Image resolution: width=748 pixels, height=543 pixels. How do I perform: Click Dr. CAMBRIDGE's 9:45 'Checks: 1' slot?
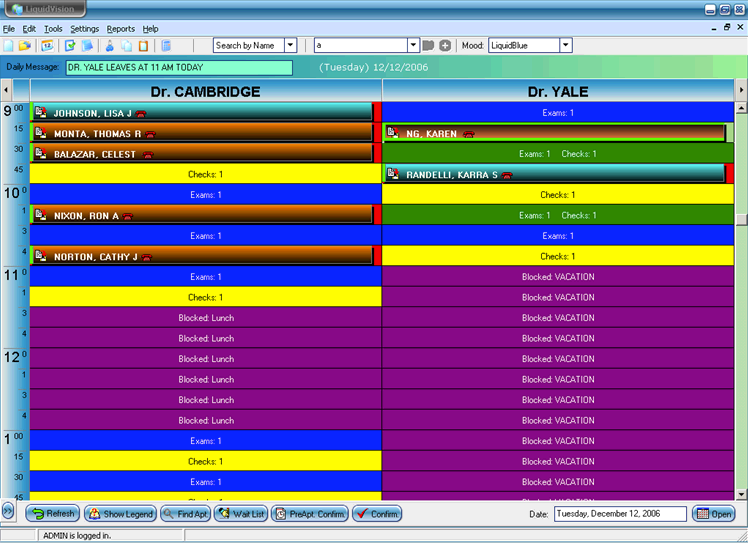click(206, 174)
